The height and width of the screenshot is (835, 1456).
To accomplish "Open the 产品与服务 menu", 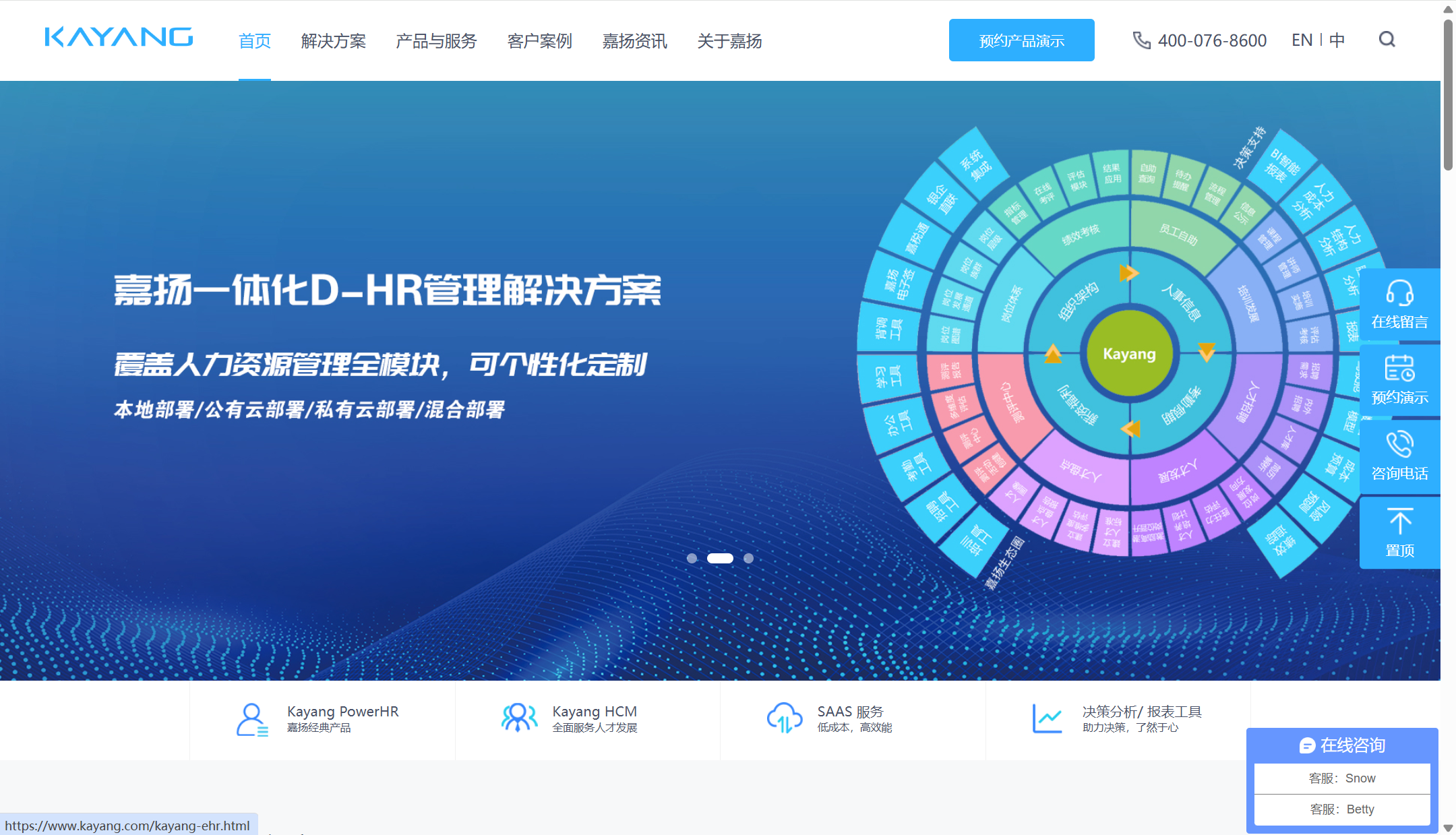I will point(435,41).
